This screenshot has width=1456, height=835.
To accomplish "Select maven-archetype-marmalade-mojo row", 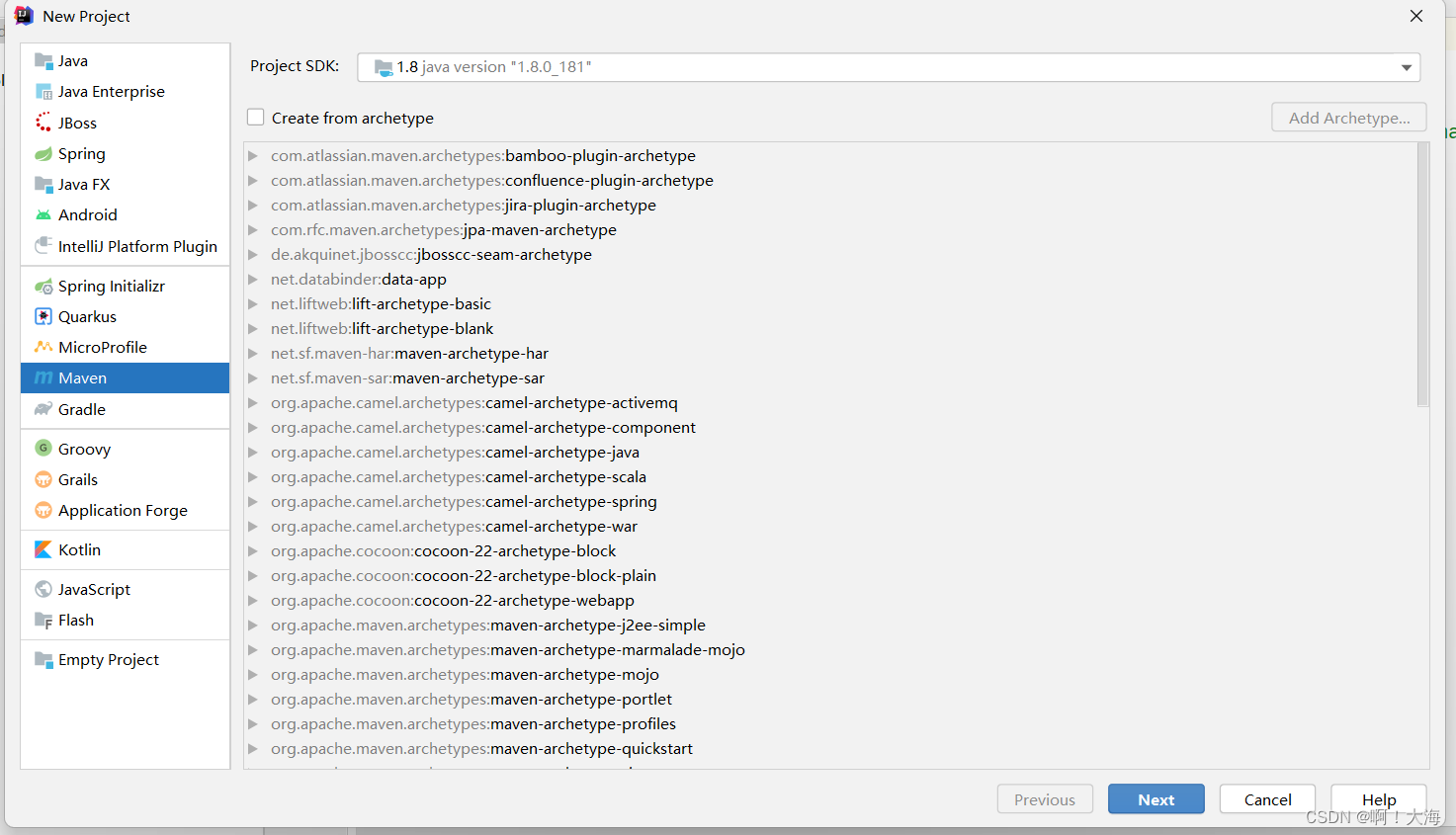I will (x=830, y=650).
